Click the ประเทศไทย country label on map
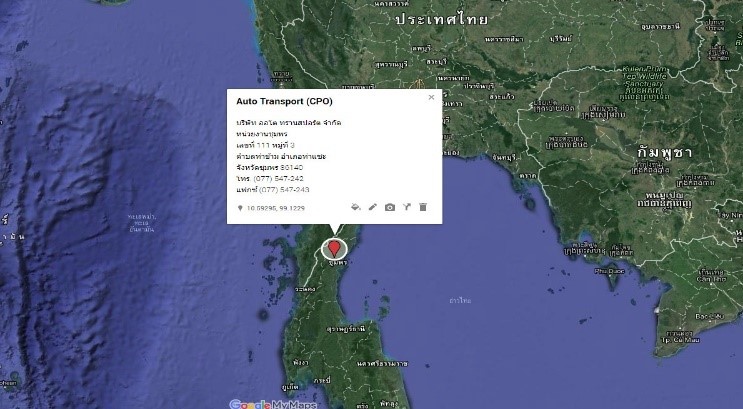Image resolution: width=743 pixels, height=409 pixels. (x=441, y=19)
